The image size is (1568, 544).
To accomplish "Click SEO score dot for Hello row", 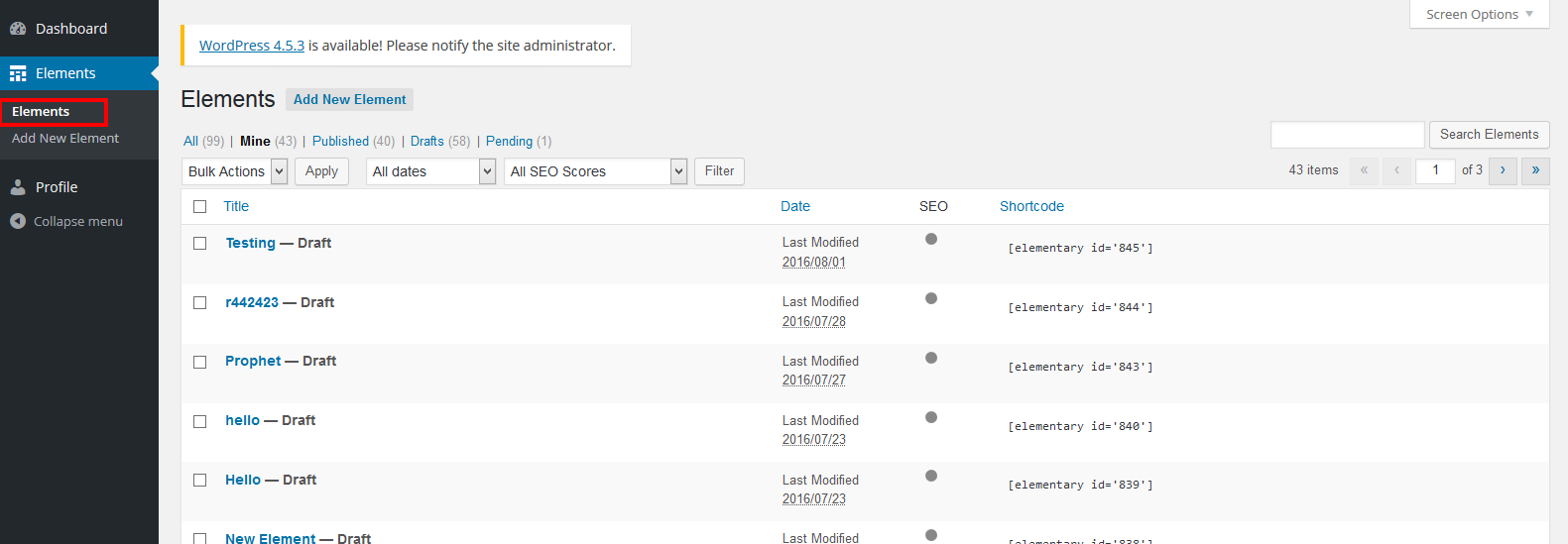I will coord(931,476).
